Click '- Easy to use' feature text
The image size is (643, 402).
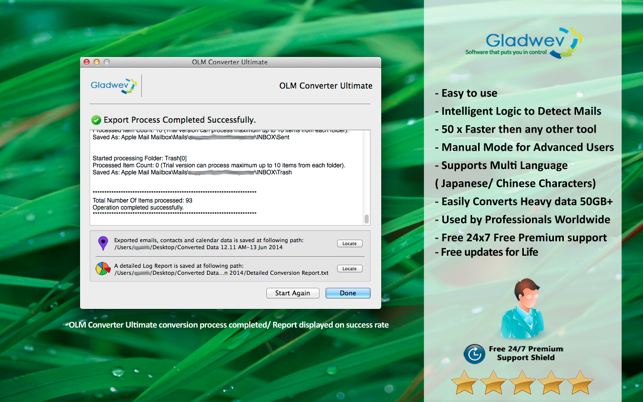(x=466, y=94)
